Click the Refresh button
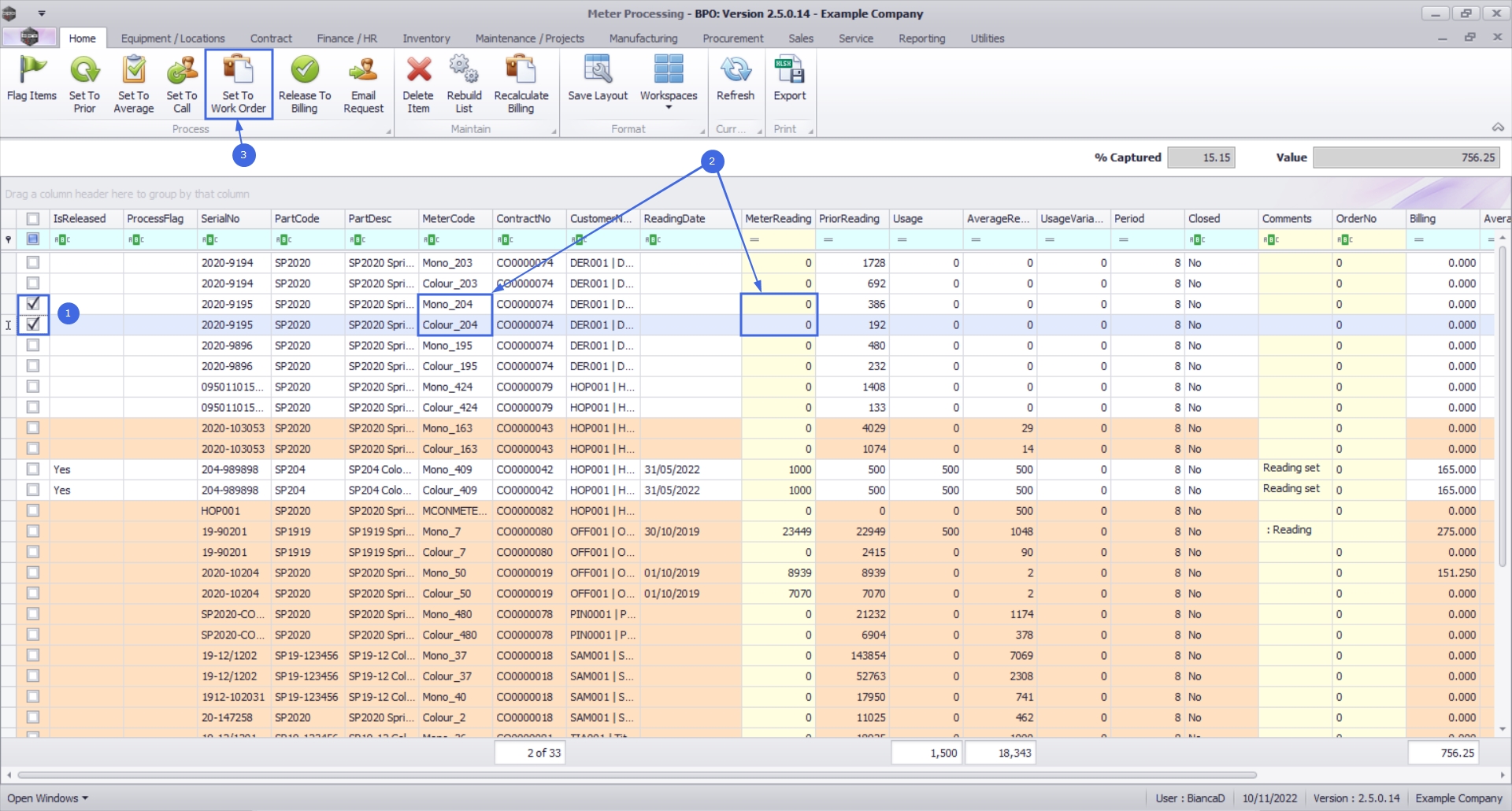The width and height of the screenshot is (1512, 811). click(x=735, y=79)
